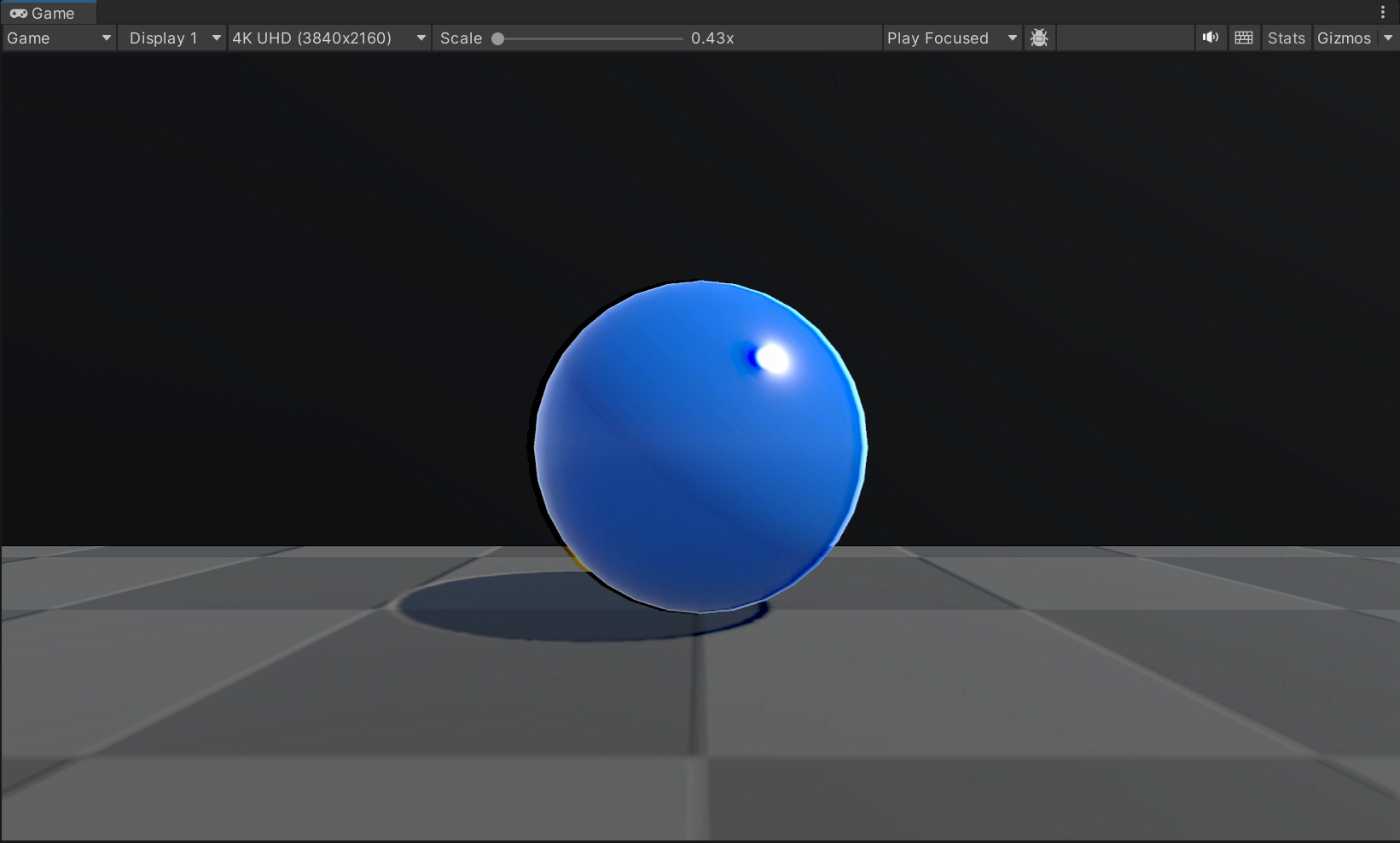The image size is (1400, 843).
Task: Select the Game tab label
Action: (53, 14)
